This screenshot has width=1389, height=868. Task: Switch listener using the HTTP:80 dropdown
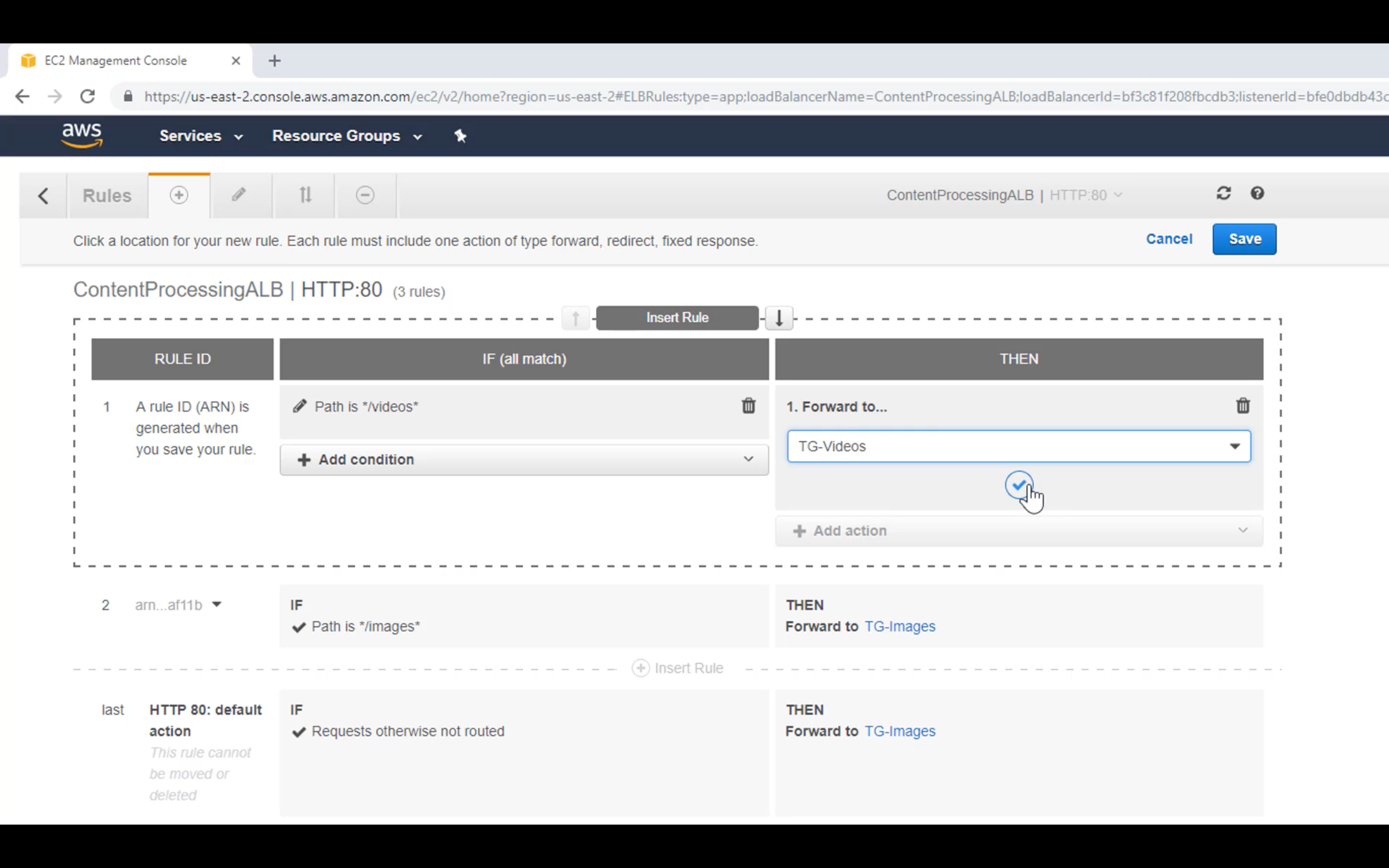(1085, 195)
